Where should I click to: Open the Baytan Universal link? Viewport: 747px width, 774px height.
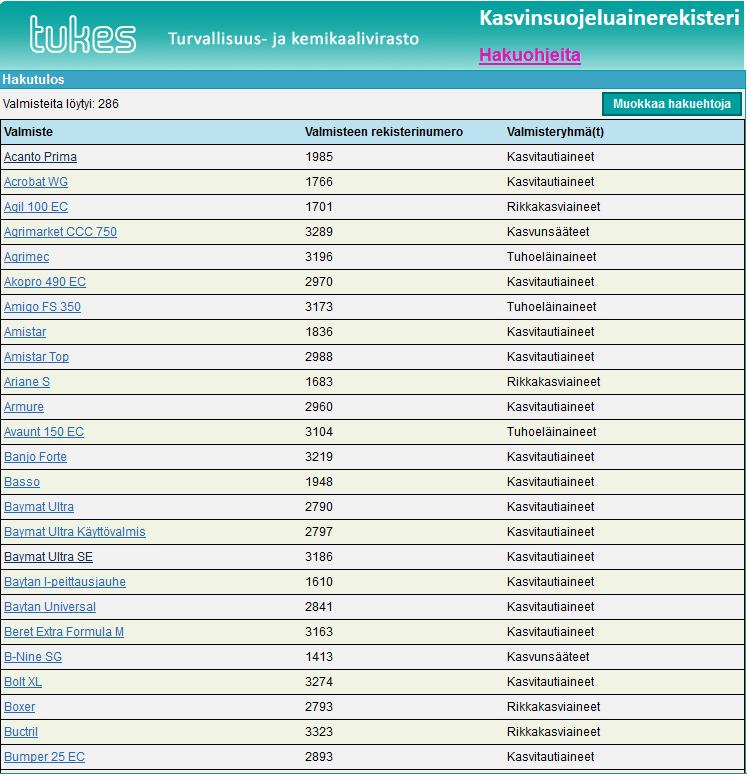coord(50,607)
